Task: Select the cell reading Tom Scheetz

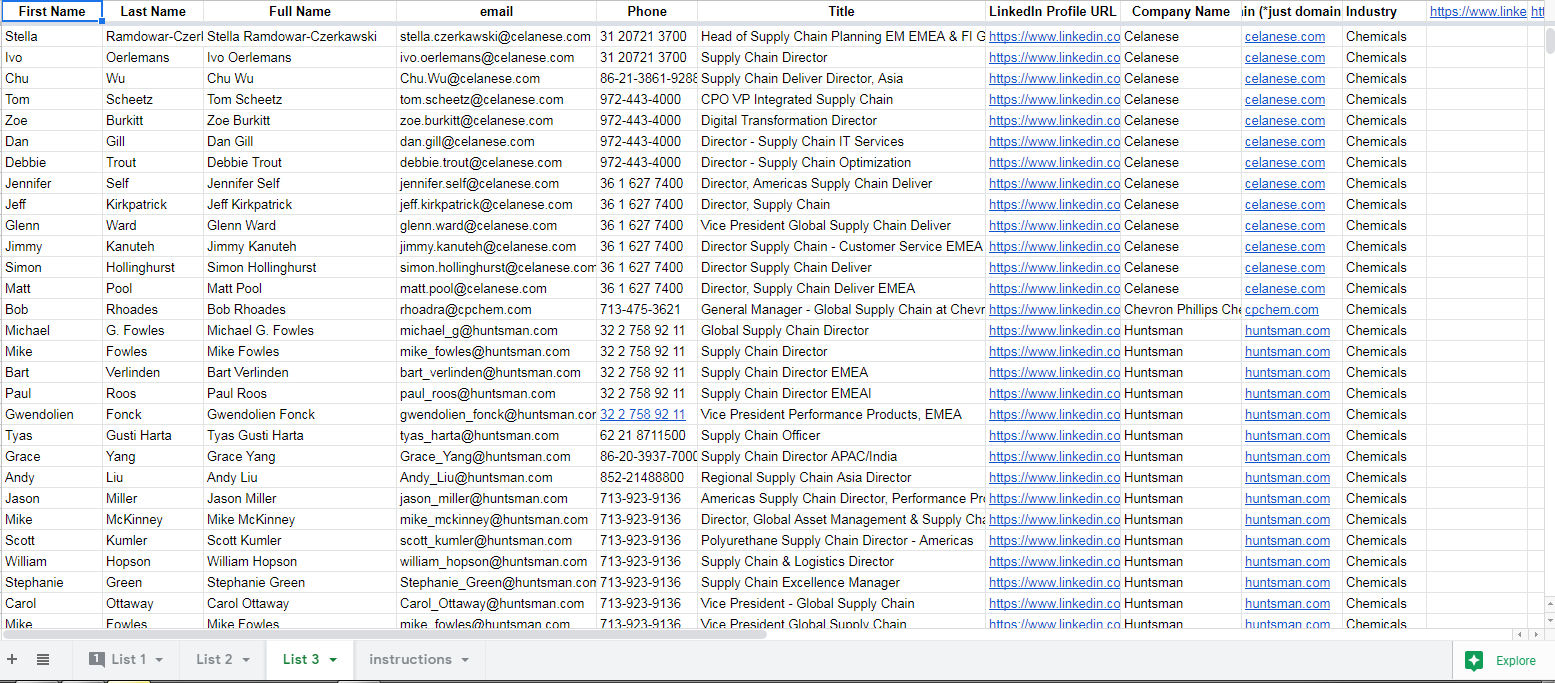Action: pos(300,99)
